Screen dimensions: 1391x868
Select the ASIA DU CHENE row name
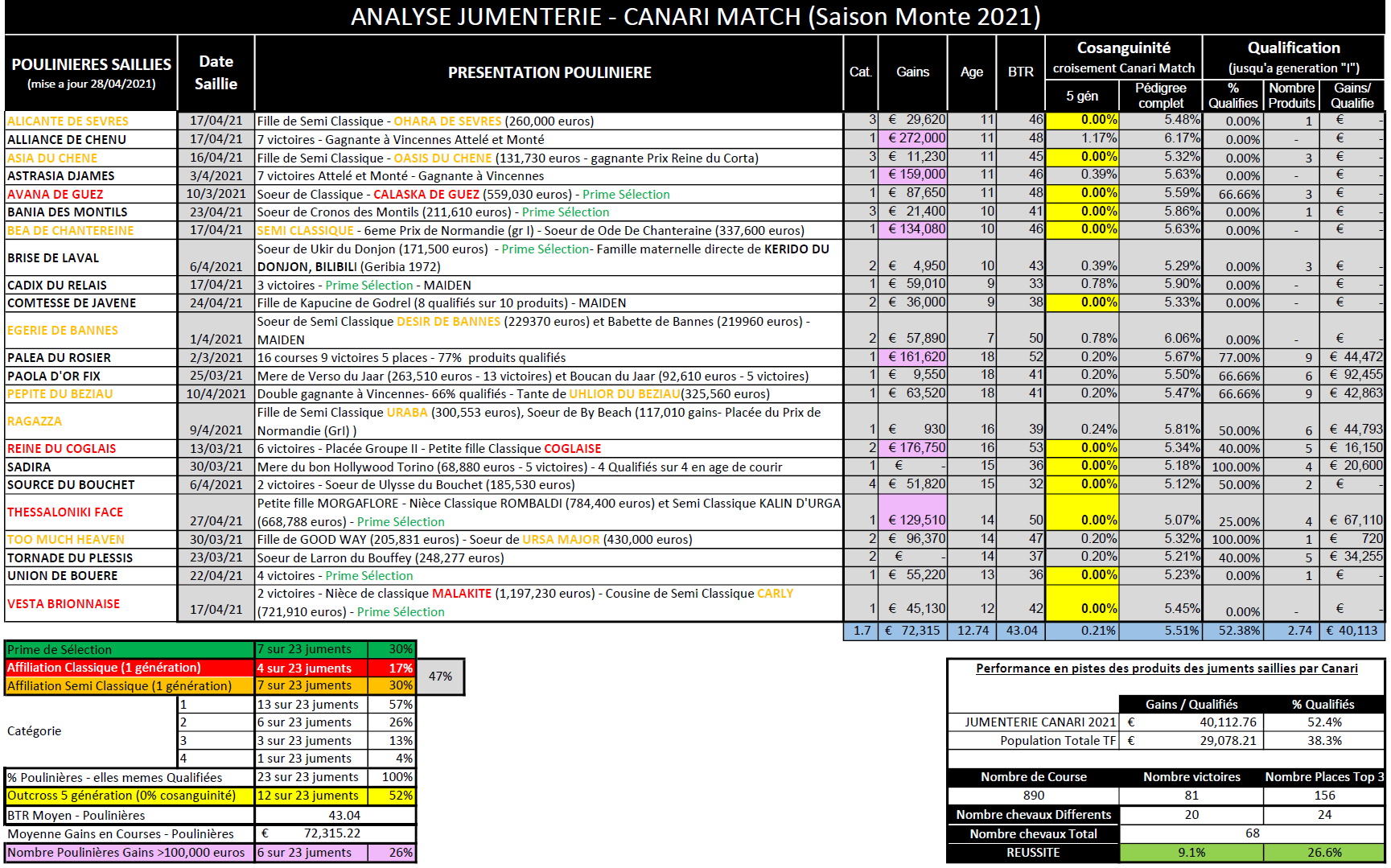pos(91,158)
